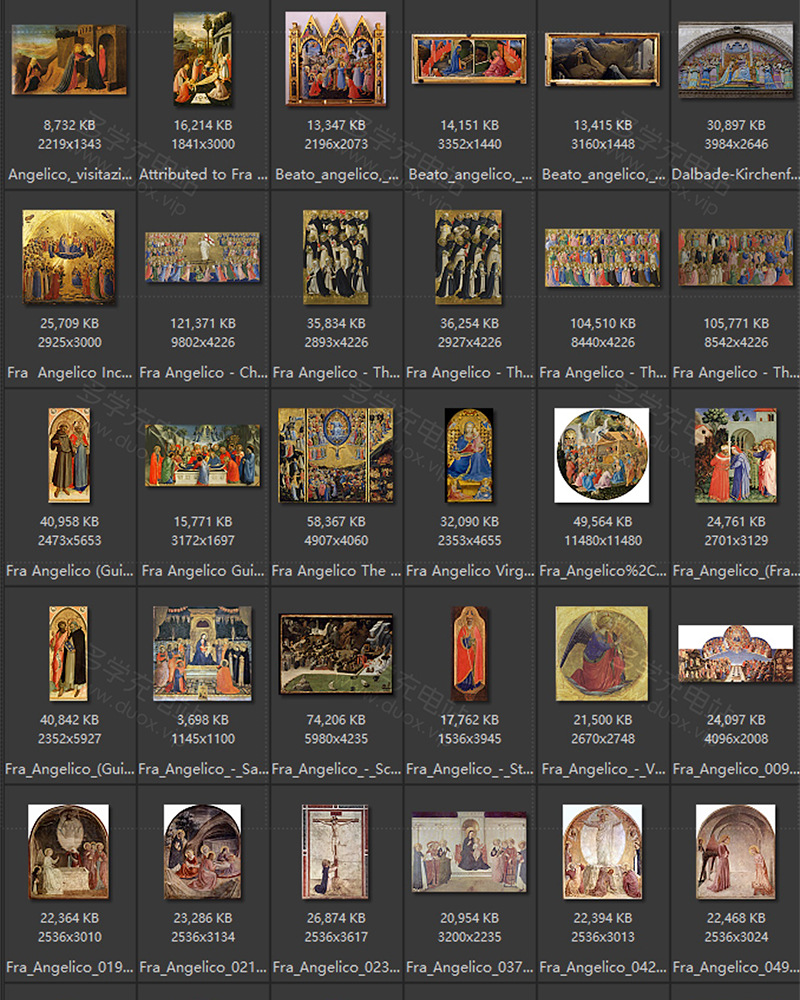
Task: Select the Fra_Angelico_042 thumbnail
Action: coord(602,851)
